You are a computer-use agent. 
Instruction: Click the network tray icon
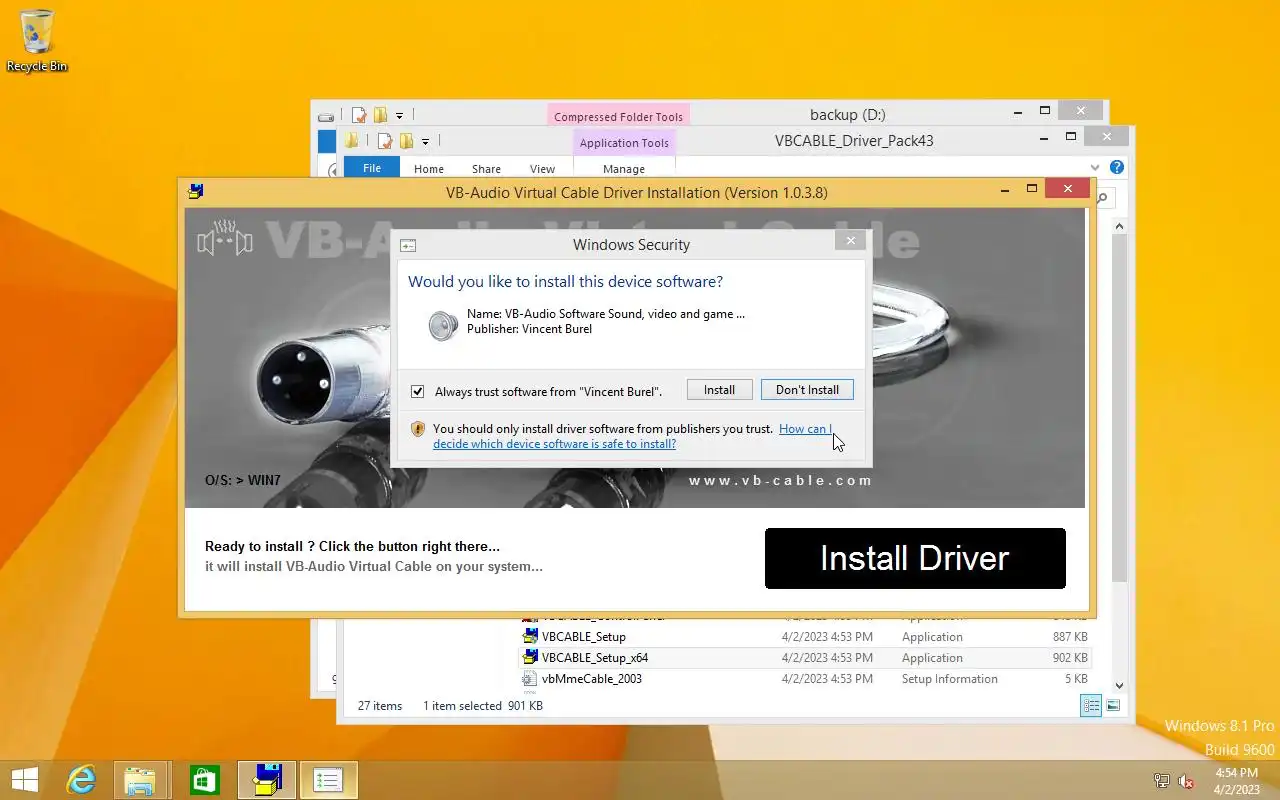pos(1161,781)
